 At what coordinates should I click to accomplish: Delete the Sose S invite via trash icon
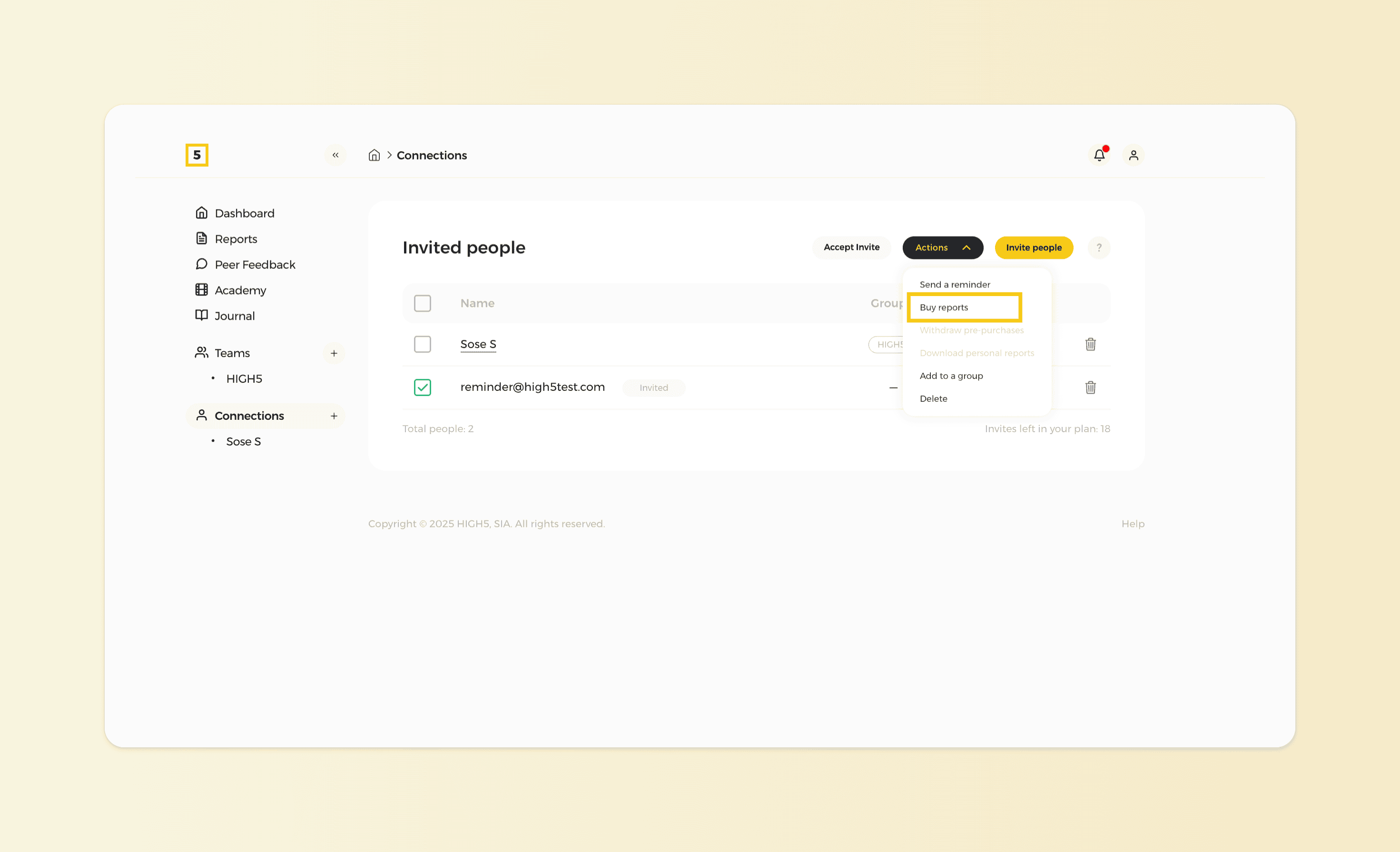tap(1090, 345)
